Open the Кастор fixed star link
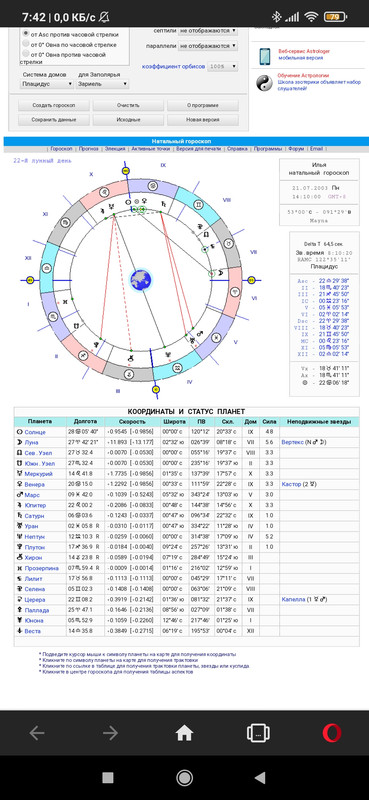Screen dimensions: 369x800 (x=291, y=484)
